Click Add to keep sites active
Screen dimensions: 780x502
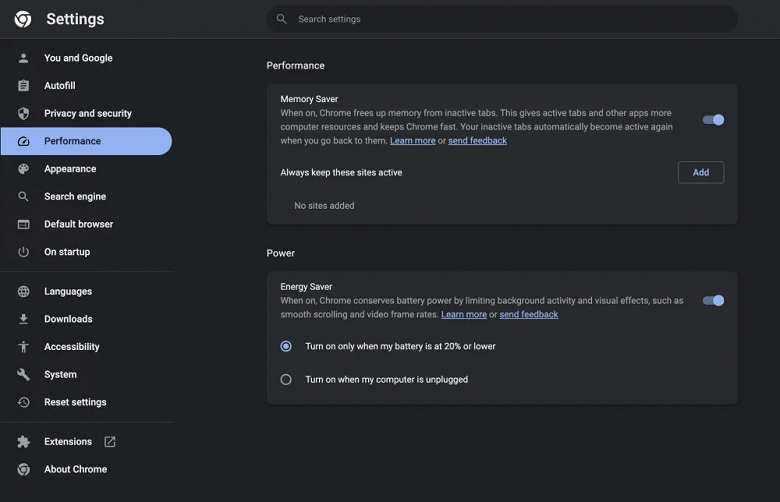coord(700,172)
